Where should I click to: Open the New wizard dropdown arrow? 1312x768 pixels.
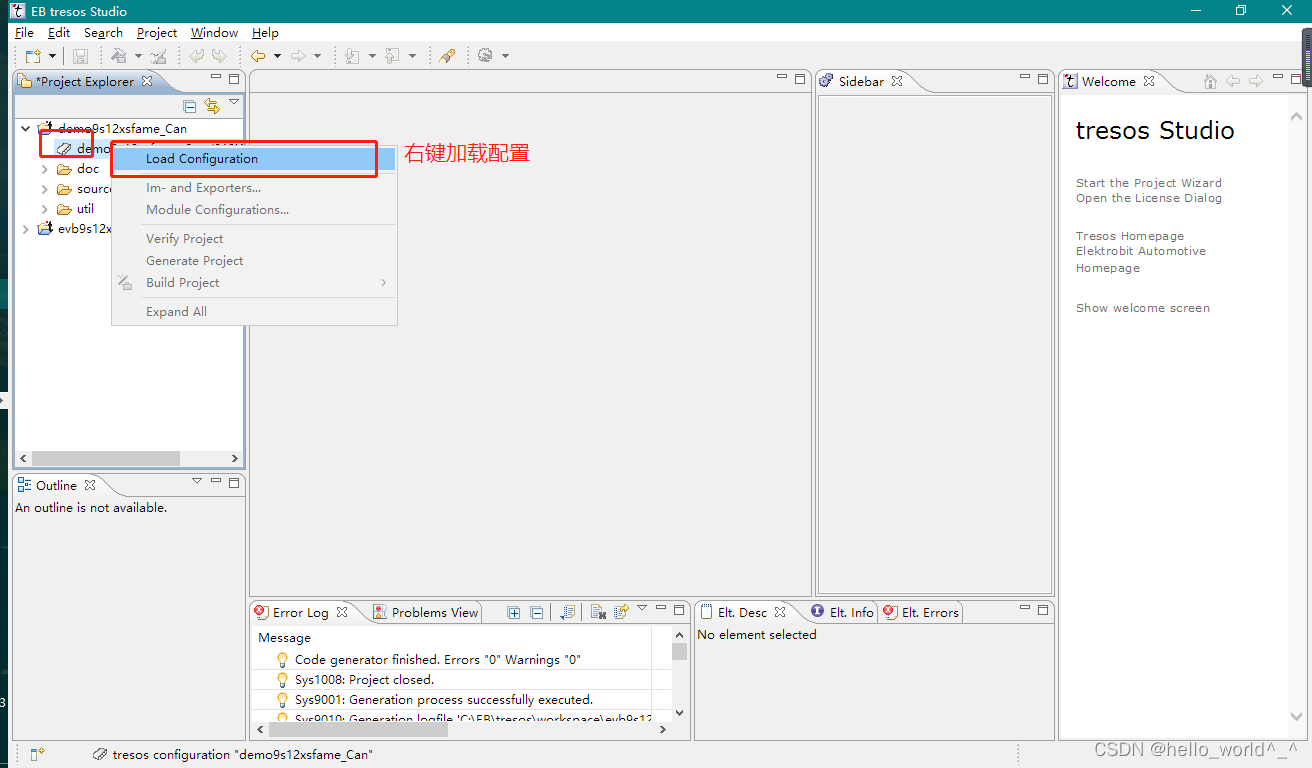(x=52, y=56)
